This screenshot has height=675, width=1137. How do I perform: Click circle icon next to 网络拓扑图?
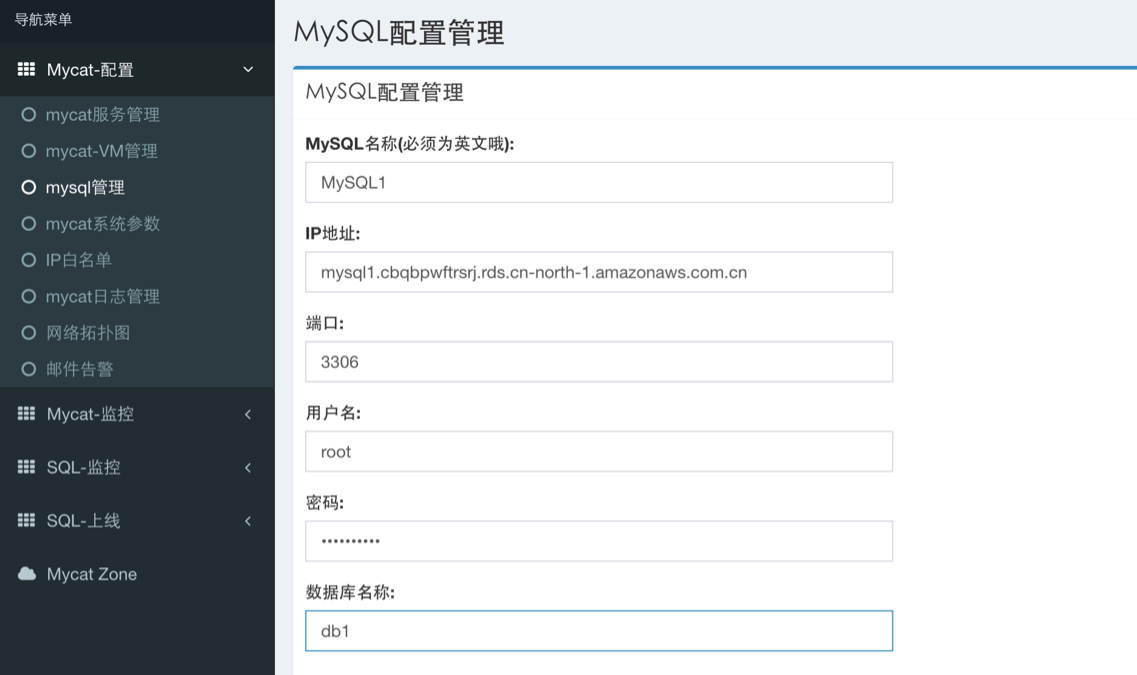pyautogui.click(x=28, y=333)
